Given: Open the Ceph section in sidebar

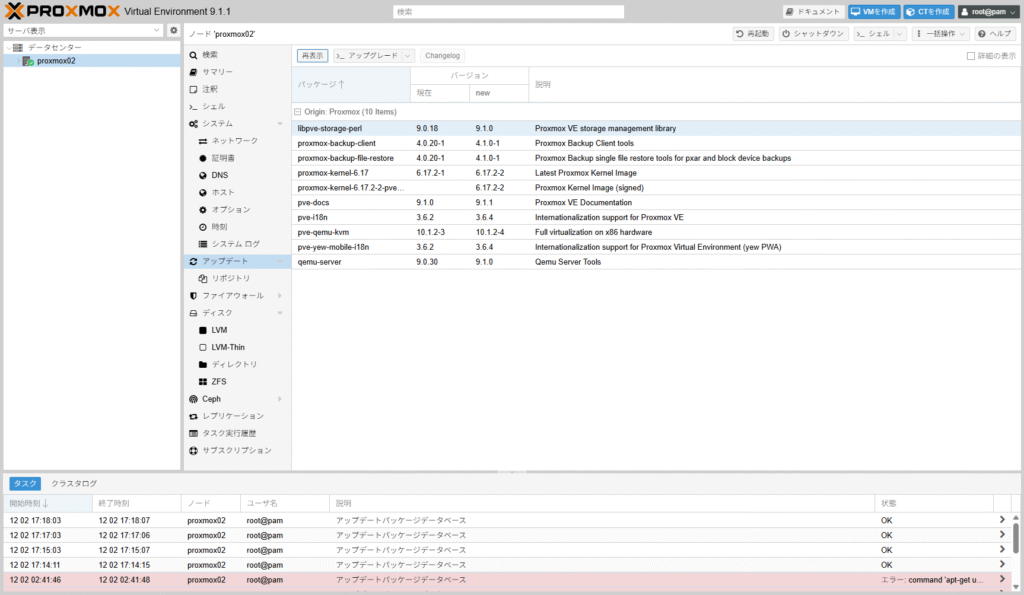Looking at the screenshot, I should [x=211, y=399].
